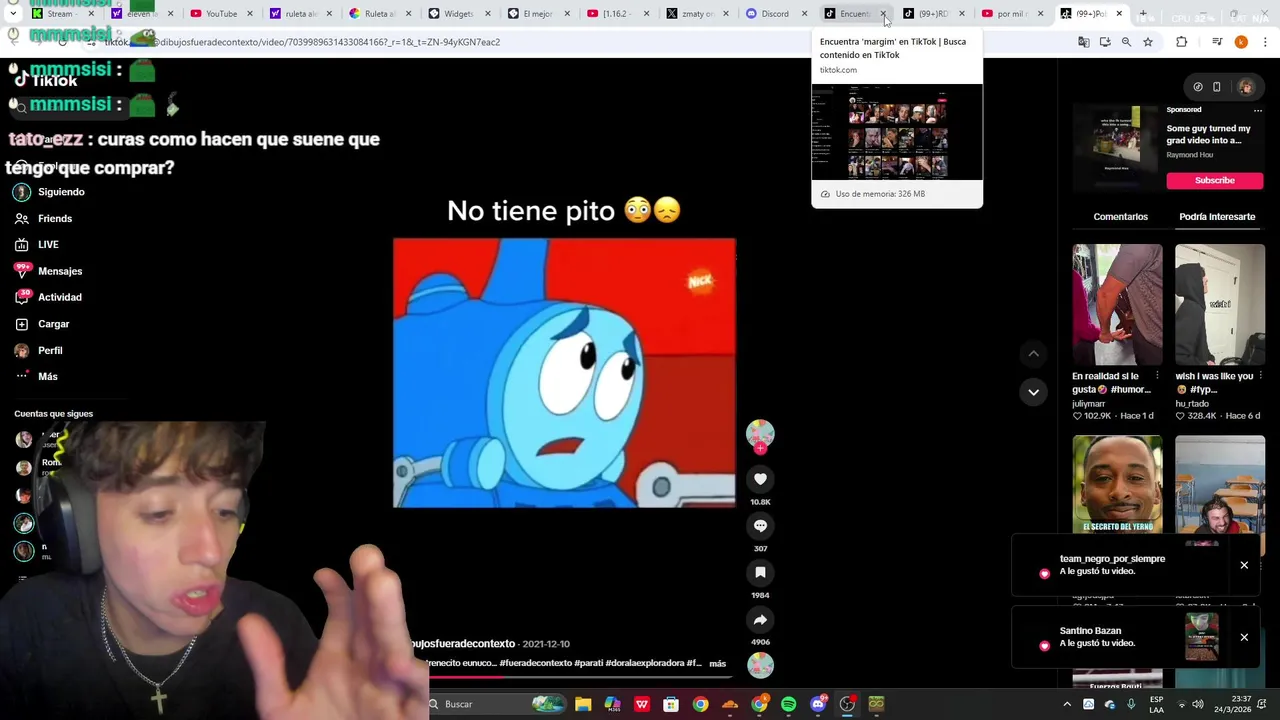Viewport: 1280px width, 720px height.
Task: Bookmark this page with star icon
Action: tap(1148, 42)
